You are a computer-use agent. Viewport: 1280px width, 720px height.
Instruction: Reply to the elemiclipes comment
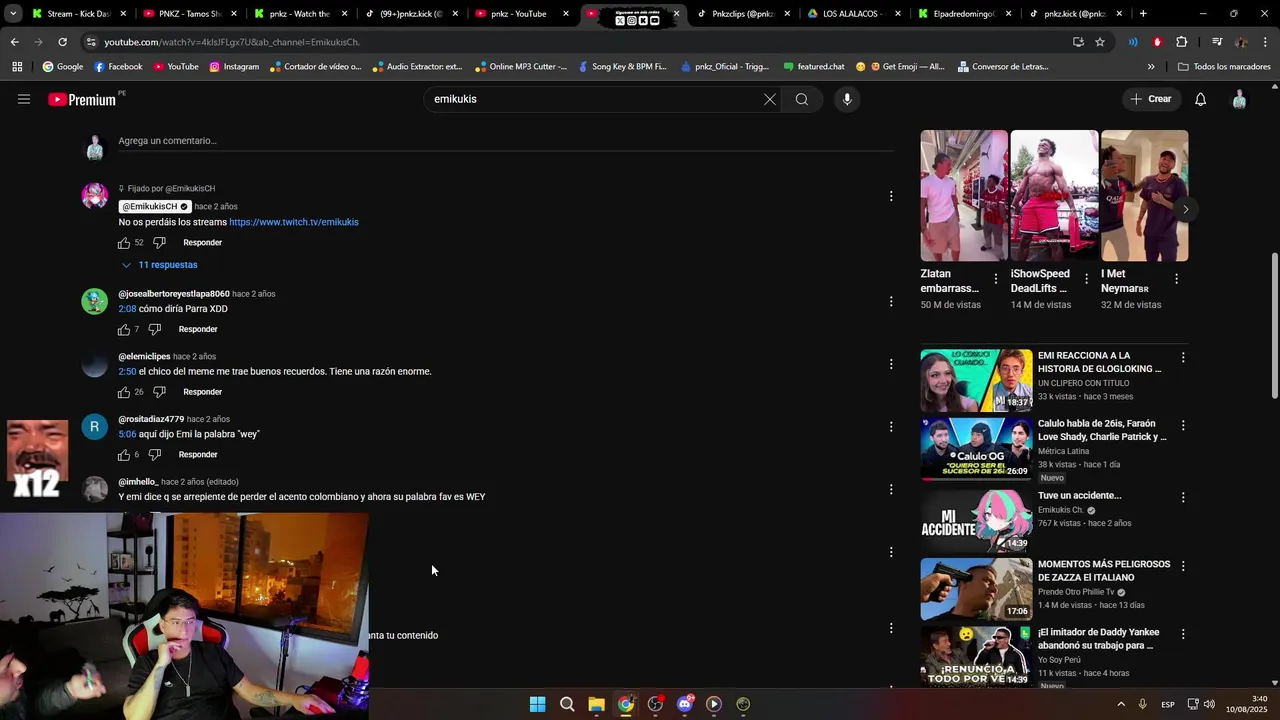coord(202,392)
